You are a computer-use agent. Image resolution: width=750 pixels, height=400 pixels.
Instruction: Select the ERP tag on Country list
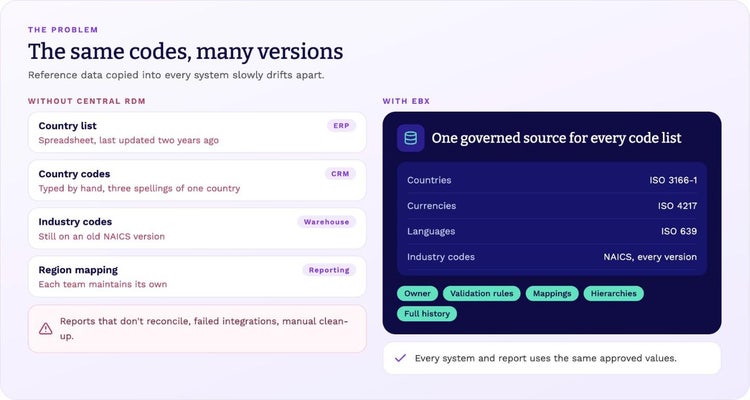341,126
